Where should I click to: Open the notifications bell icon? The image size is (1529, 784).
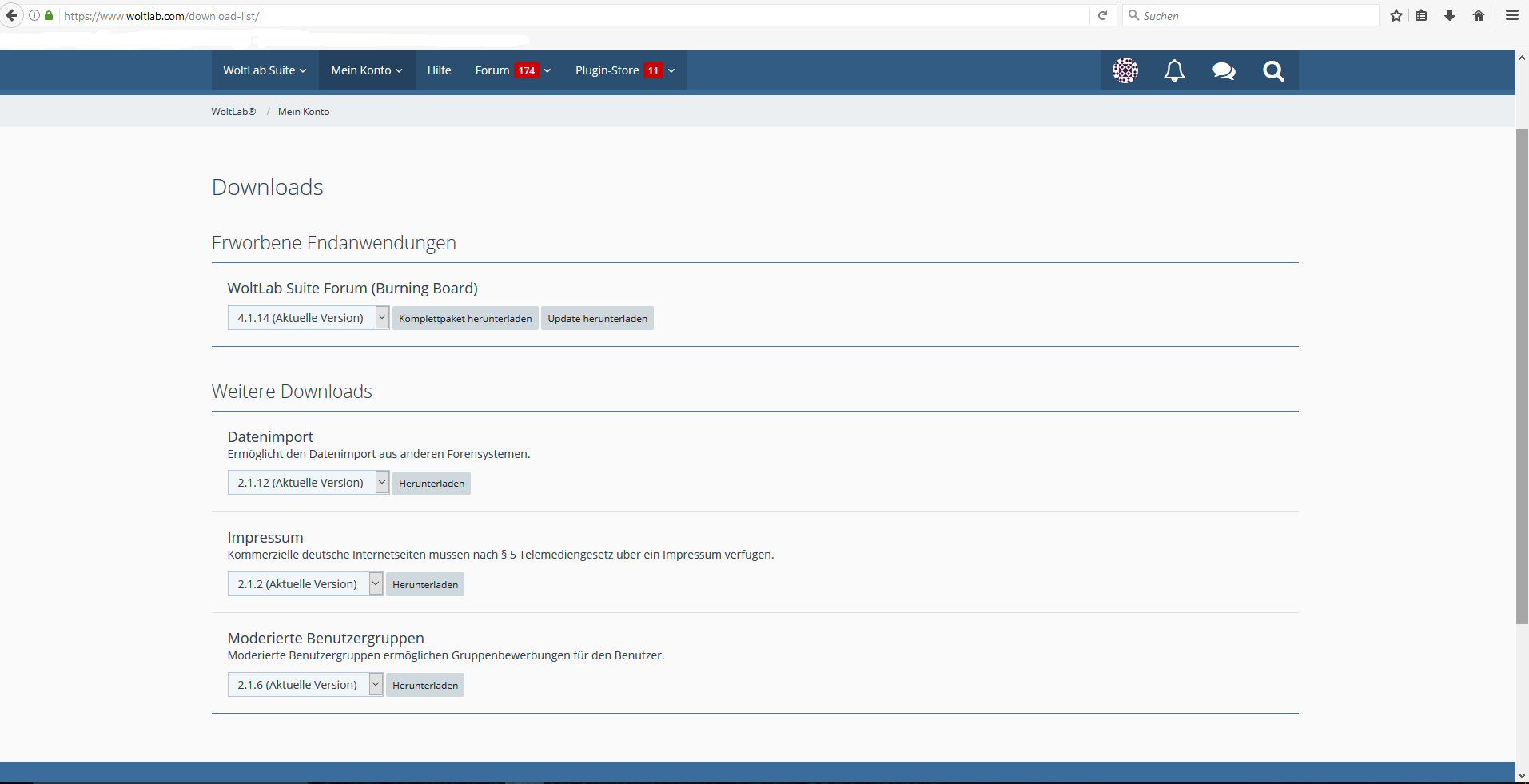point(1174,70)
